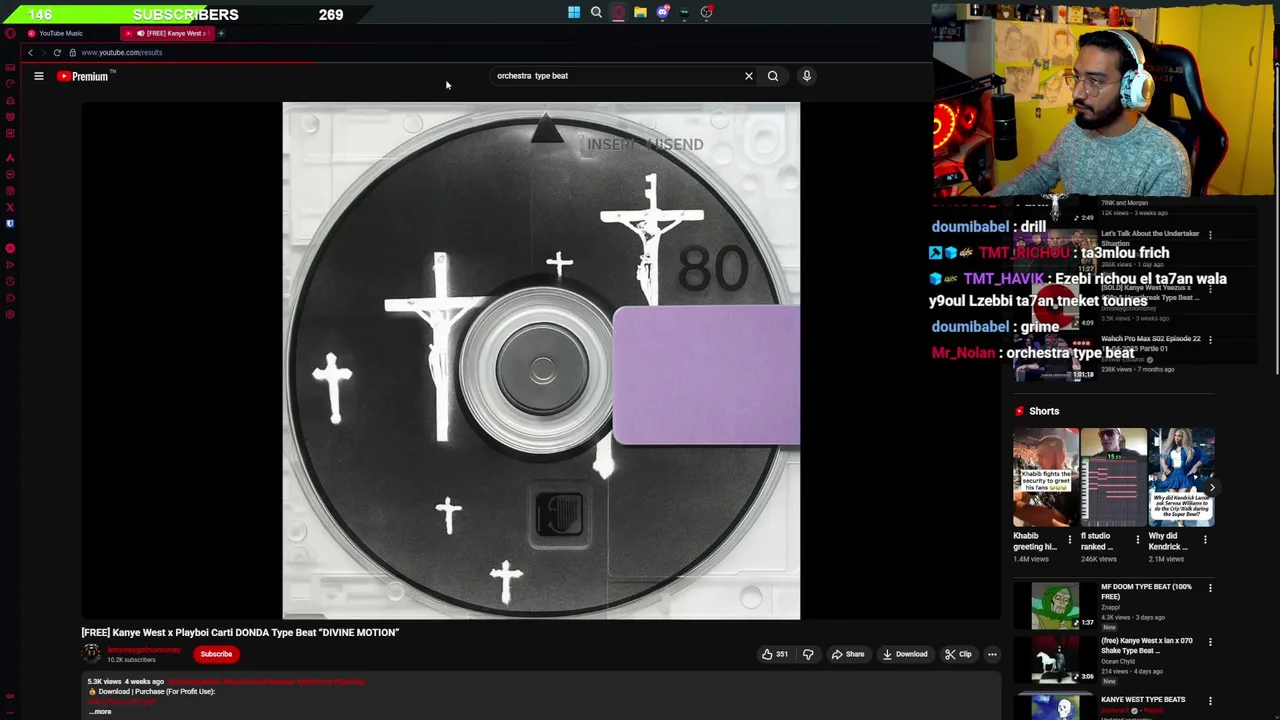The image size is (1280, 720).
Task: Open the 'fl studio ranked' Short thumbnail
Action: click(1114, 477)
